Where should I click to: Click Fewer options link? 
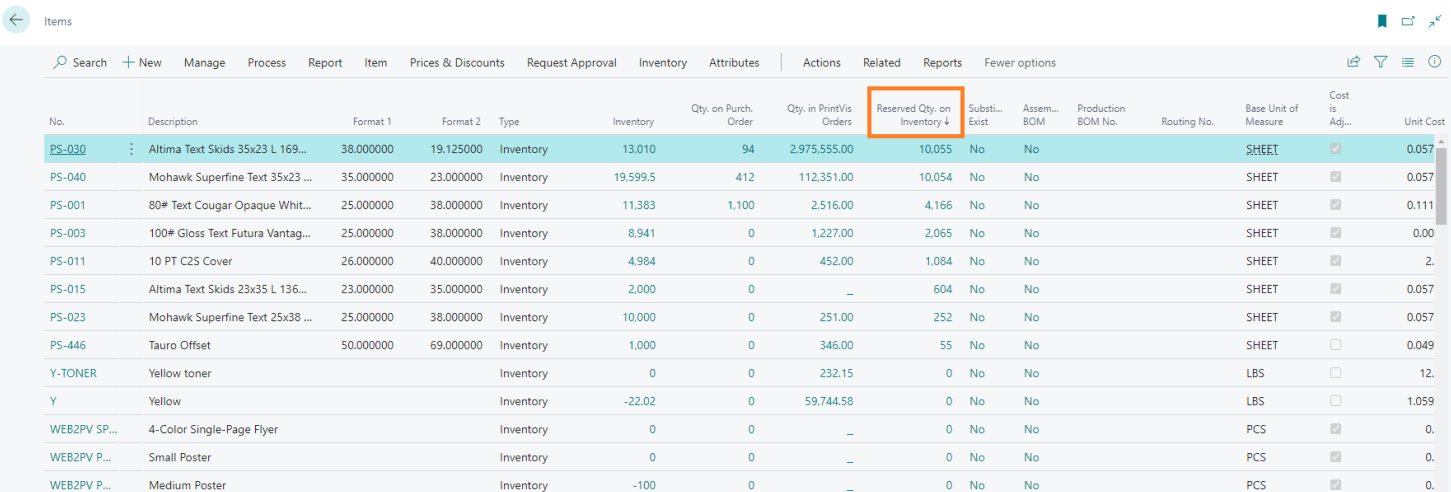coord(1019,62)
